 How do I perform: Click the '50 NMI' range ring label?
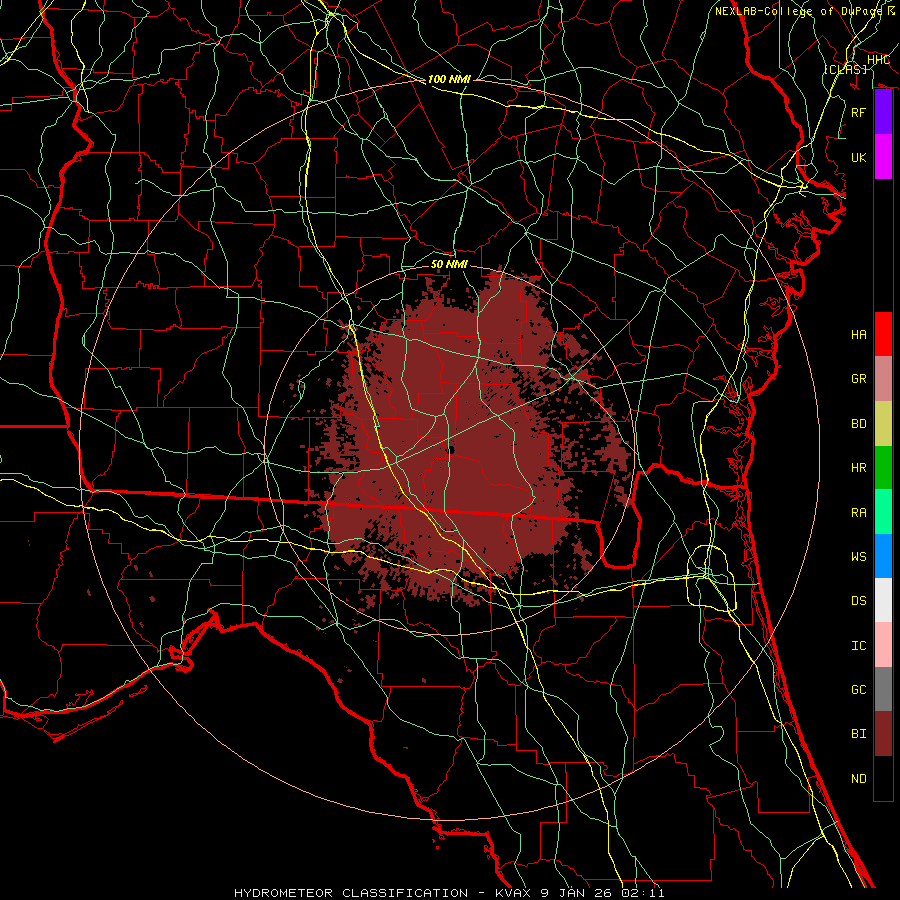(x=449, y=264)
